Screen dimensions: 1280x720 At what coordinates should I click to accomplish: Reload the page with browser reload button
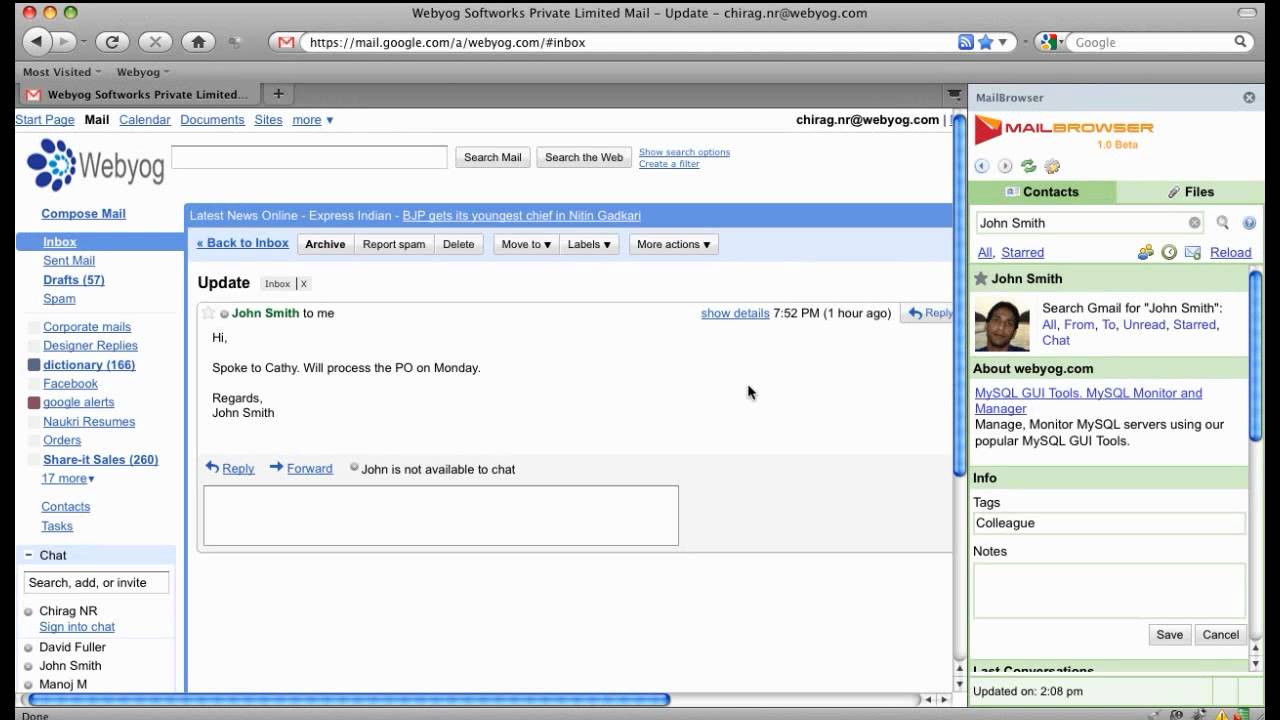tap(112, 42)
